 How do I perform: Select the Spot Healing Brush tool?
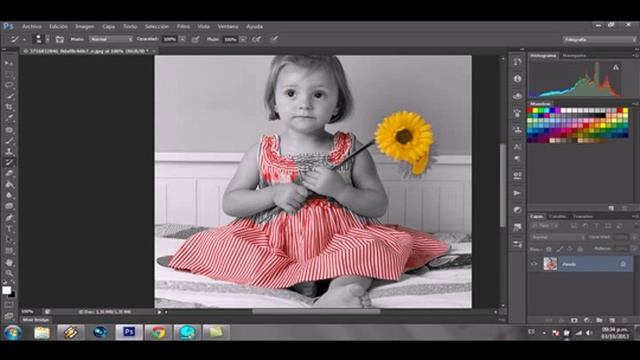click(x=9, y=130)
